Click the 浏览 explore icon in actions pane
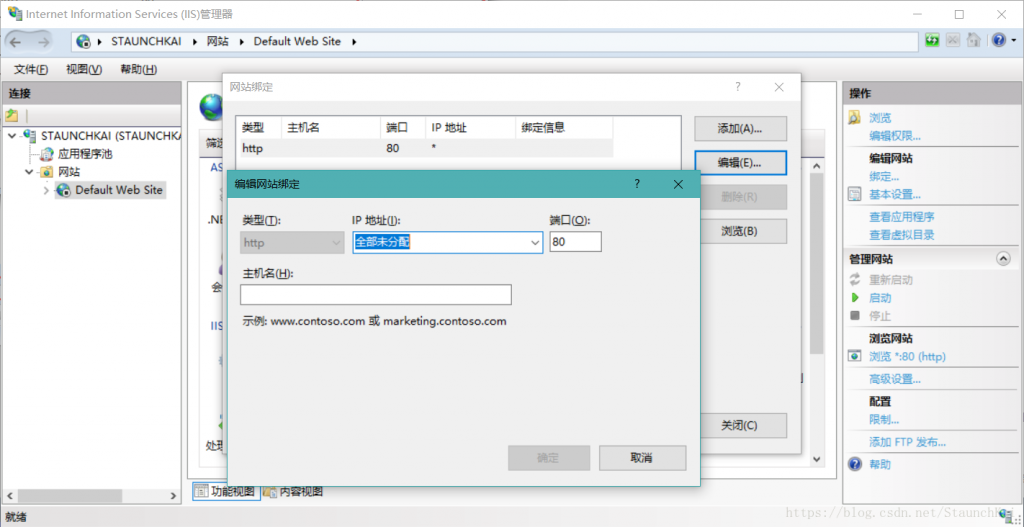Image resolution: width=1024 pixels, height=527 pixels. coord(855,117)
